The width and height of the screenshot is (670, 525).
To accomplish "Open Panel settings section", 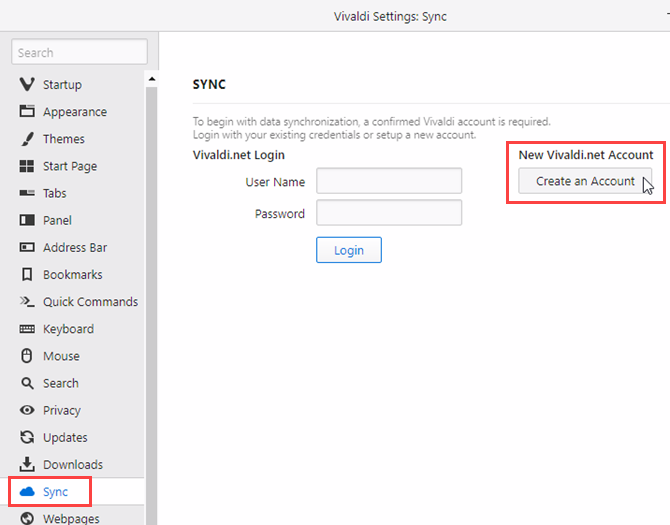I will 72,220.
